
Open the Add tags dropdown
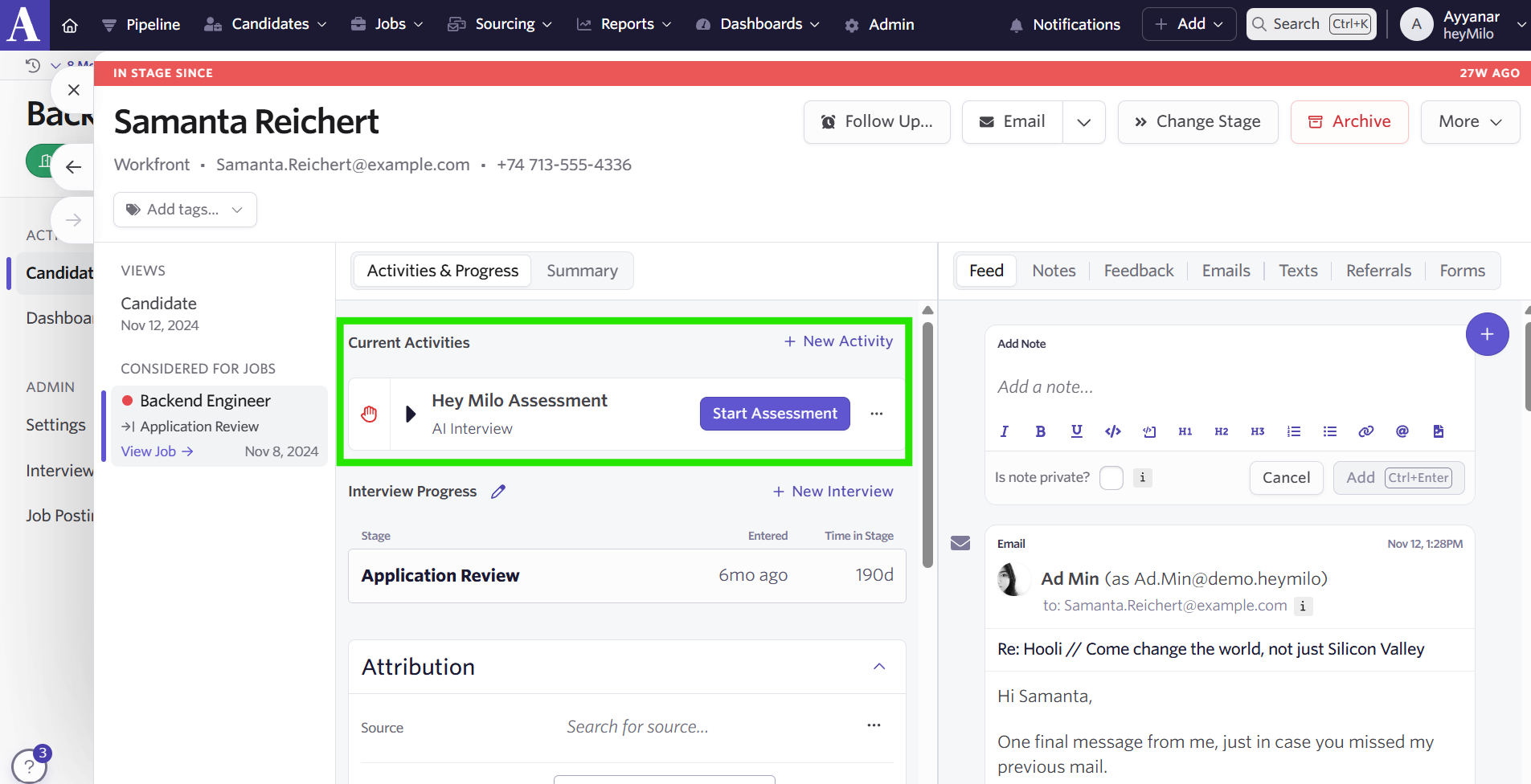coord(185,210)
